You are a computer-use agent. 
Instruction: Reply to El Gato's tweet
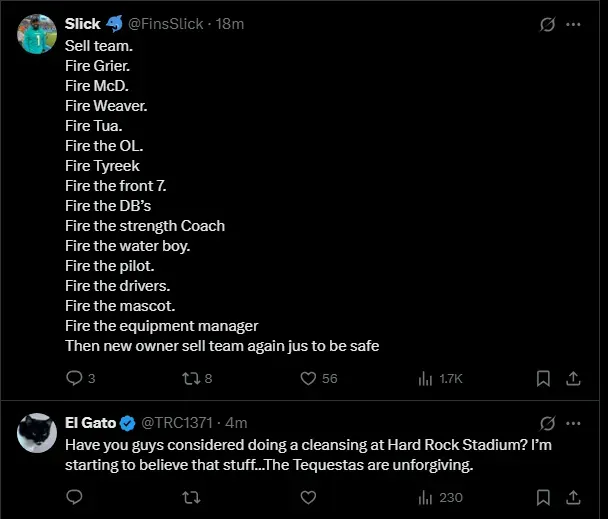tap(74, 496)
